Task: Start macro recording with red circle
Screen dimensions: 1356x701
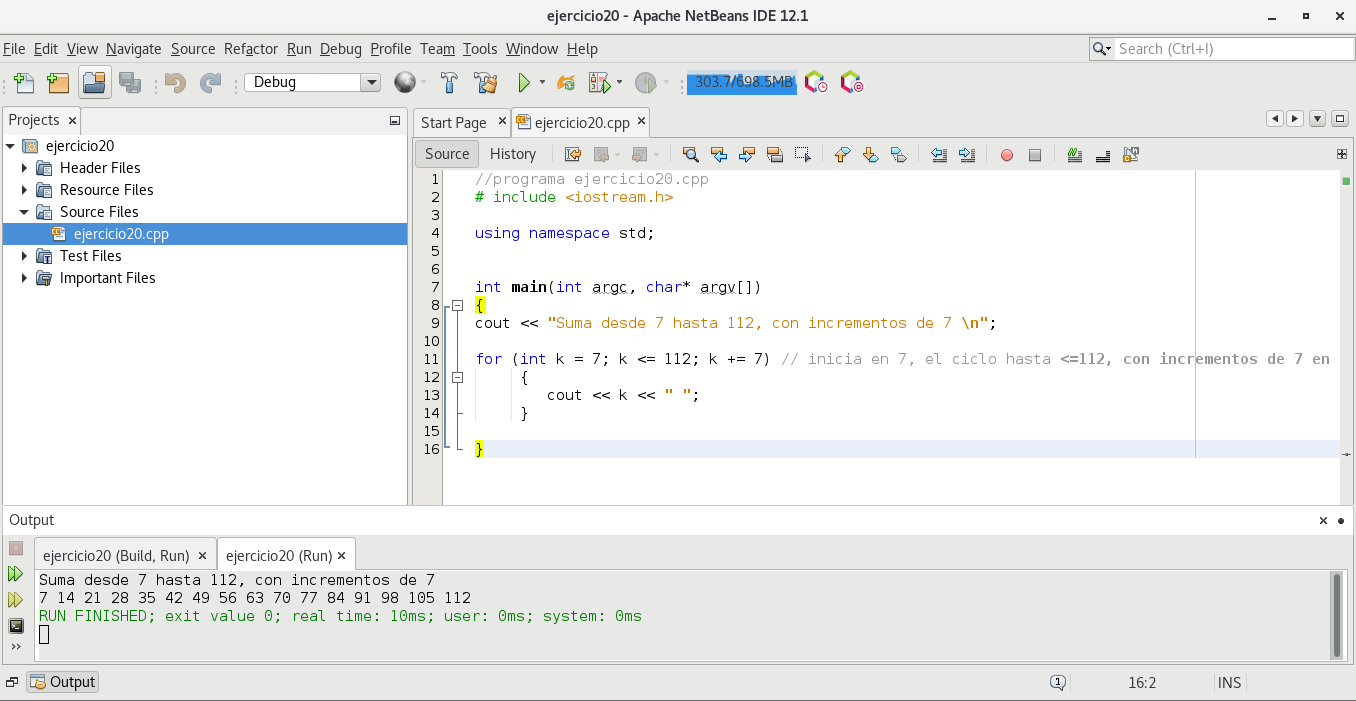Action: pyautogui.click(x=1007, y=155)
